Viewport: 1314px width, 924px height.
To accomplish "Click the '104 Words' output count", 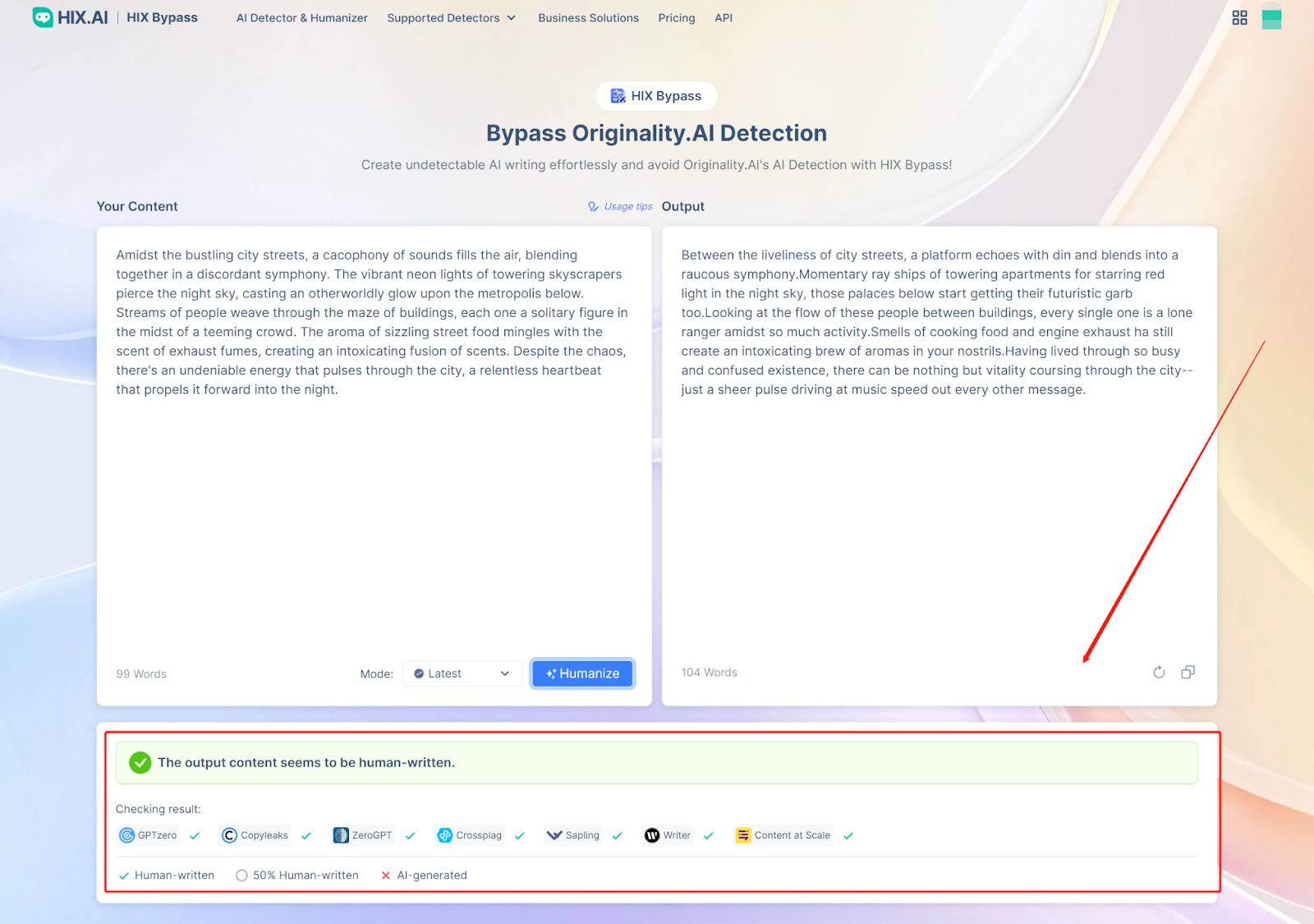I will [709, 673].
